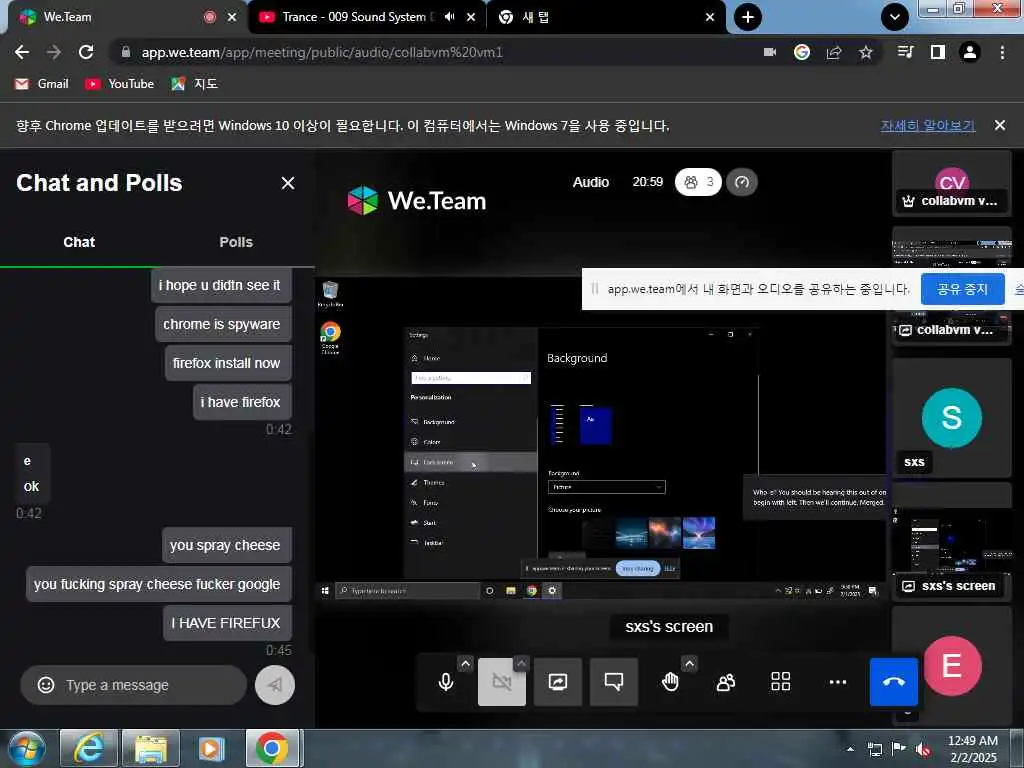
Task: Close the Trance YouTube tab
Action: [x=471, y=17]
